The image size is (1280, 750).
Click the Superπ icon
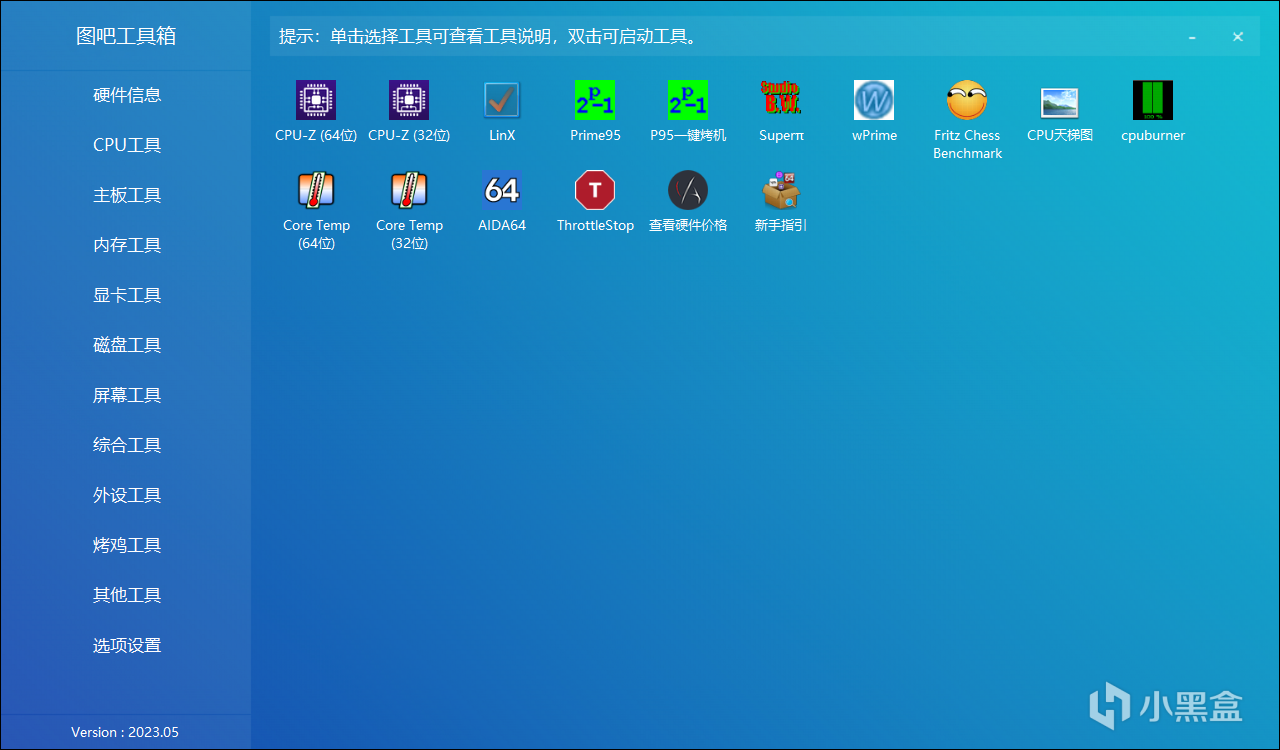tap(781, 100)
